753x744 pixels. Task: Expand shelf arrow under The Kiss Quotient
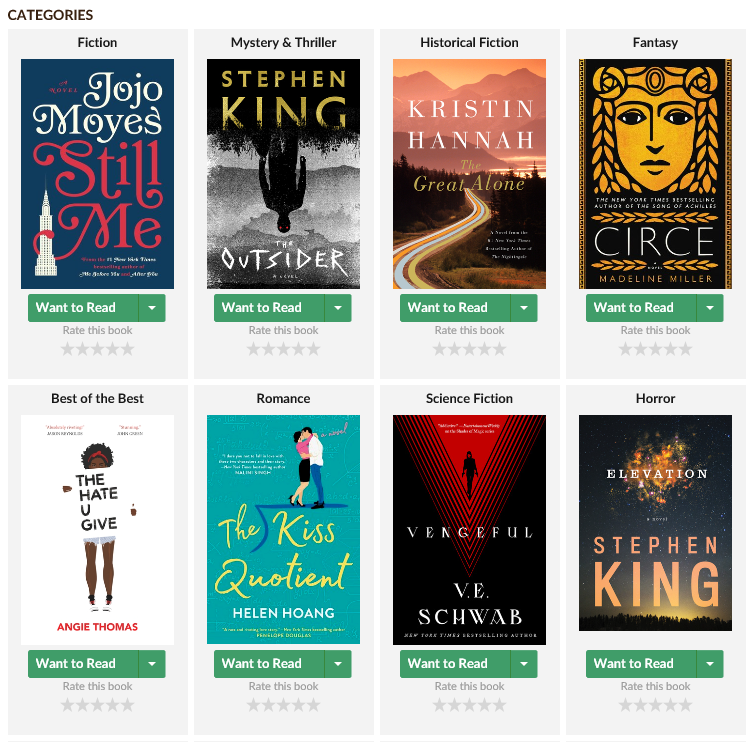click(x=338, y=664)
